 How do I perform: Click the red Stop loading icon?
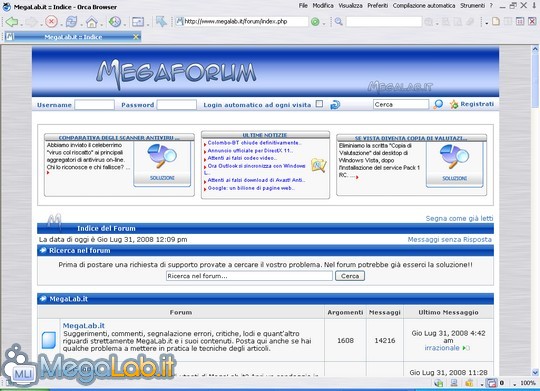51,22
